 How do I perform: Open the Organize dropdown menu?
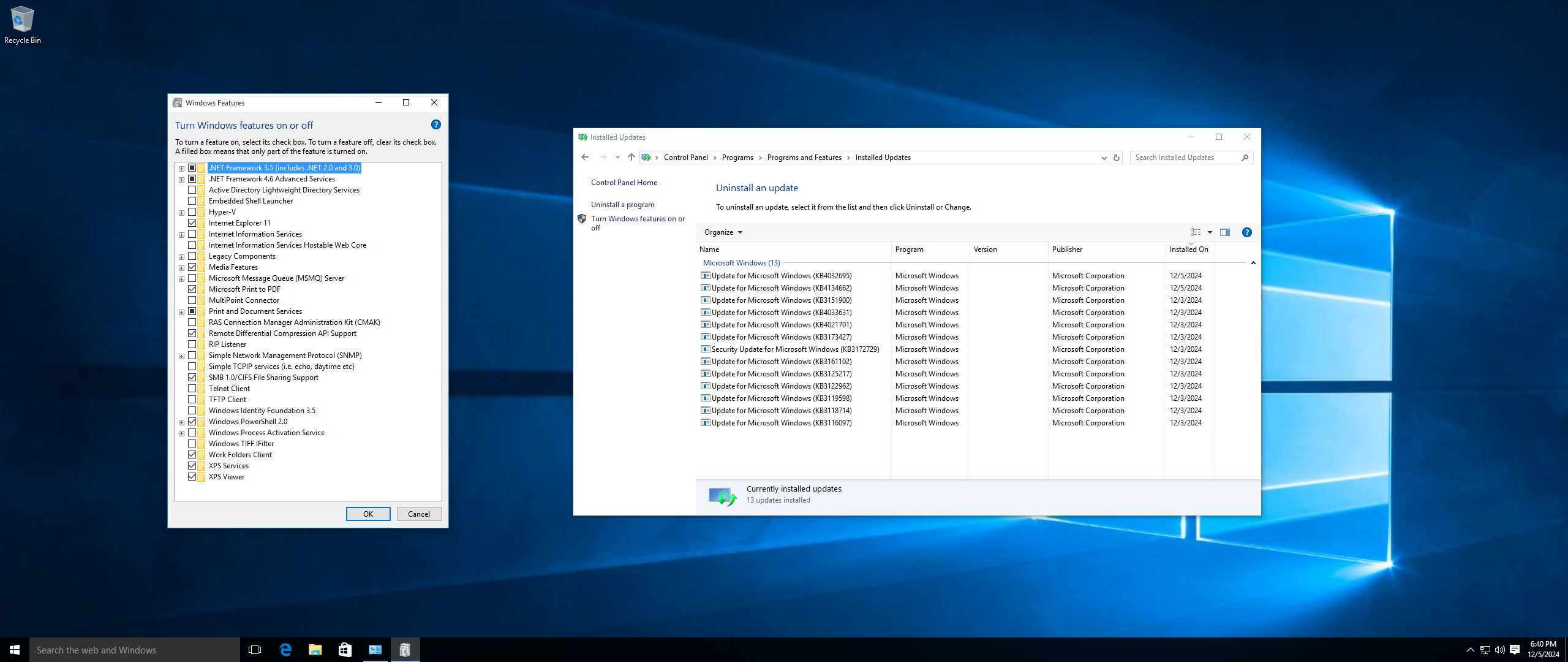(723, 232)
